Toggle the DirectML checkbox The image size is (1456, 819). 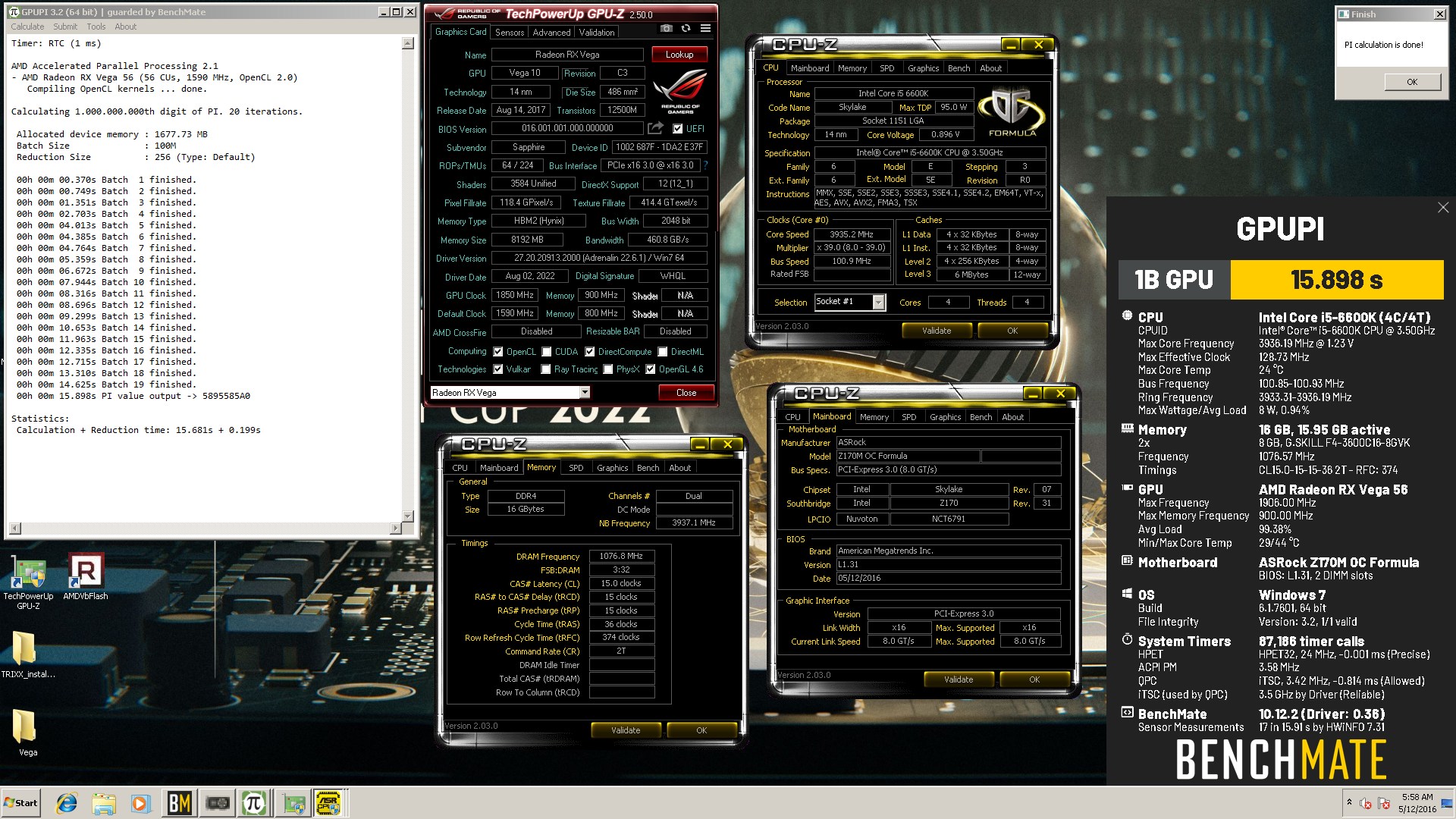point(663,352)
